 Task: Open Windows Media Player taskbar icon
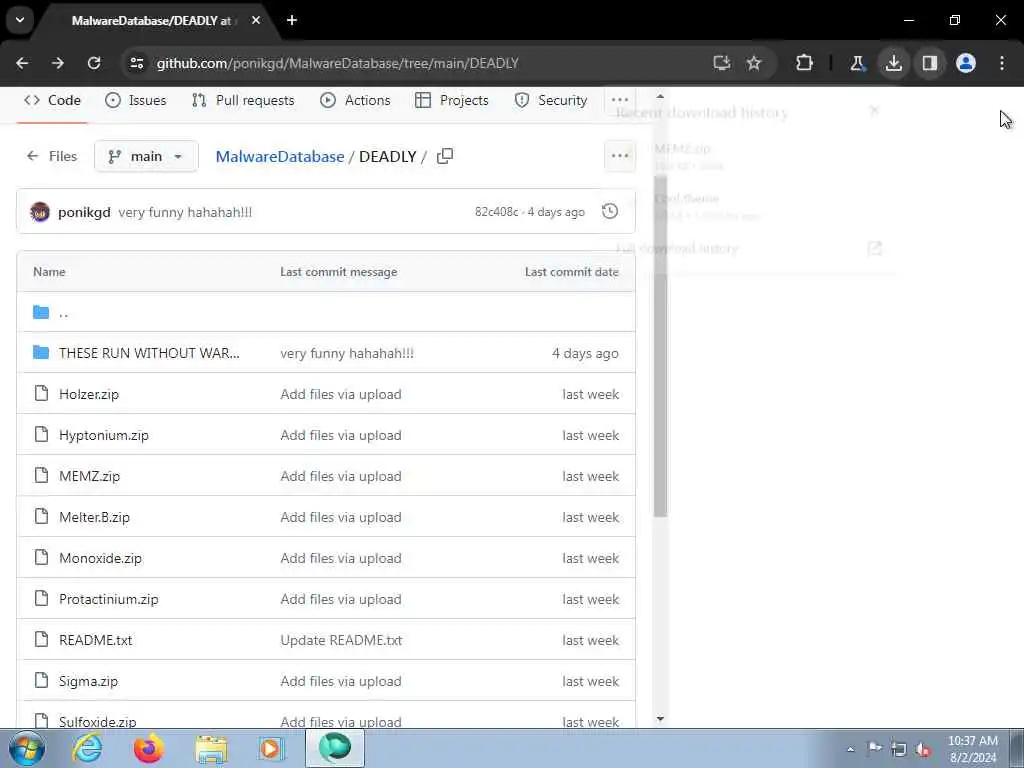(270, 748)
